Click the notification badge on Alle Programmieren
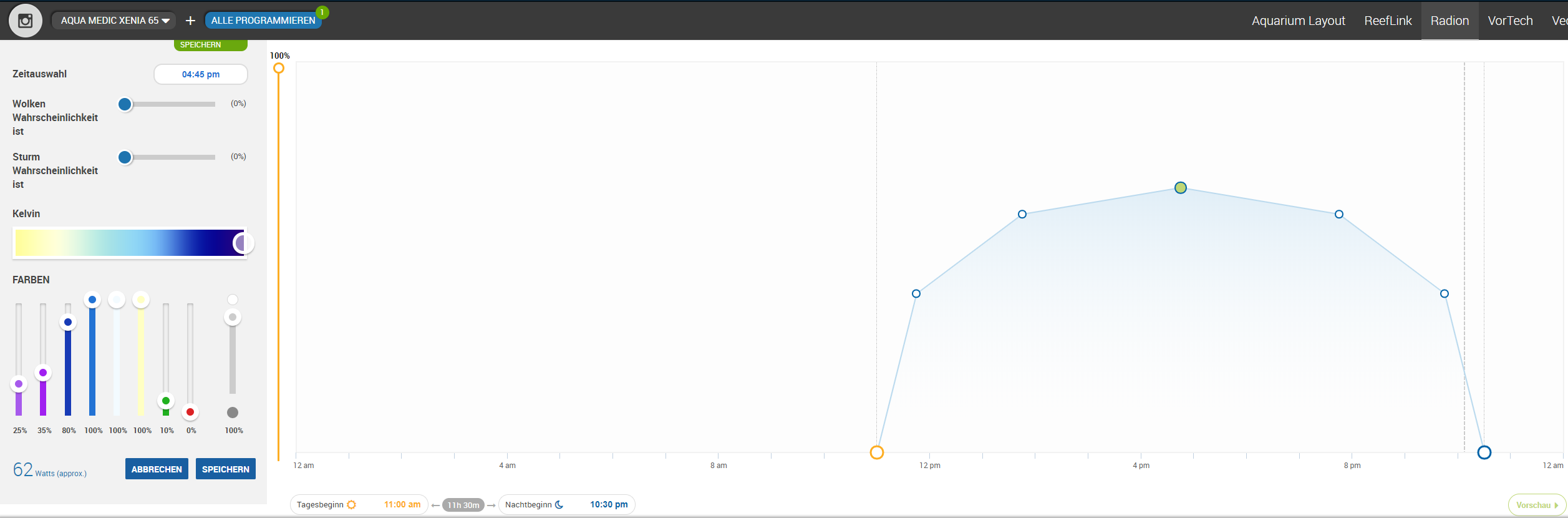This screenshot has width=1568, height=518. tap(322, 12)
